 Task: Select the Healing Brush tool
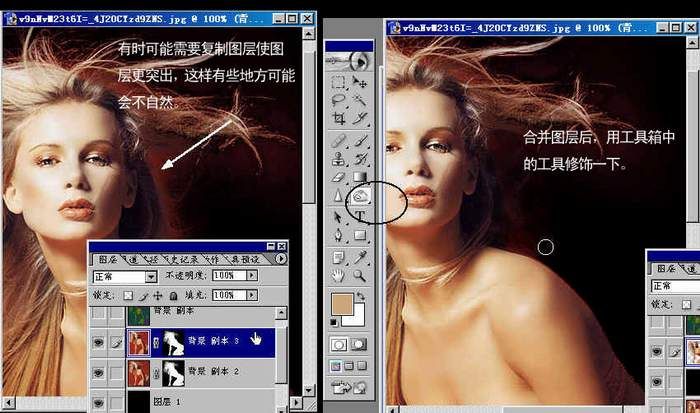(338, 141)
